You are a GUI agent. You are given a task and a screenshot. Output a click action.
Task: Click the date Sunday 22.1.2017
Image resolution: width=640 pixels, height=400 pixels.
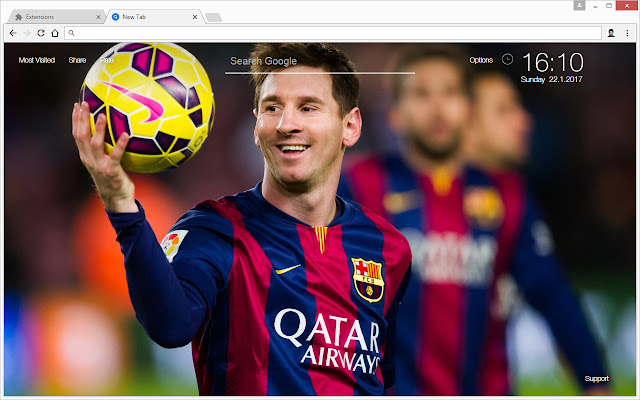click(551, 79)
